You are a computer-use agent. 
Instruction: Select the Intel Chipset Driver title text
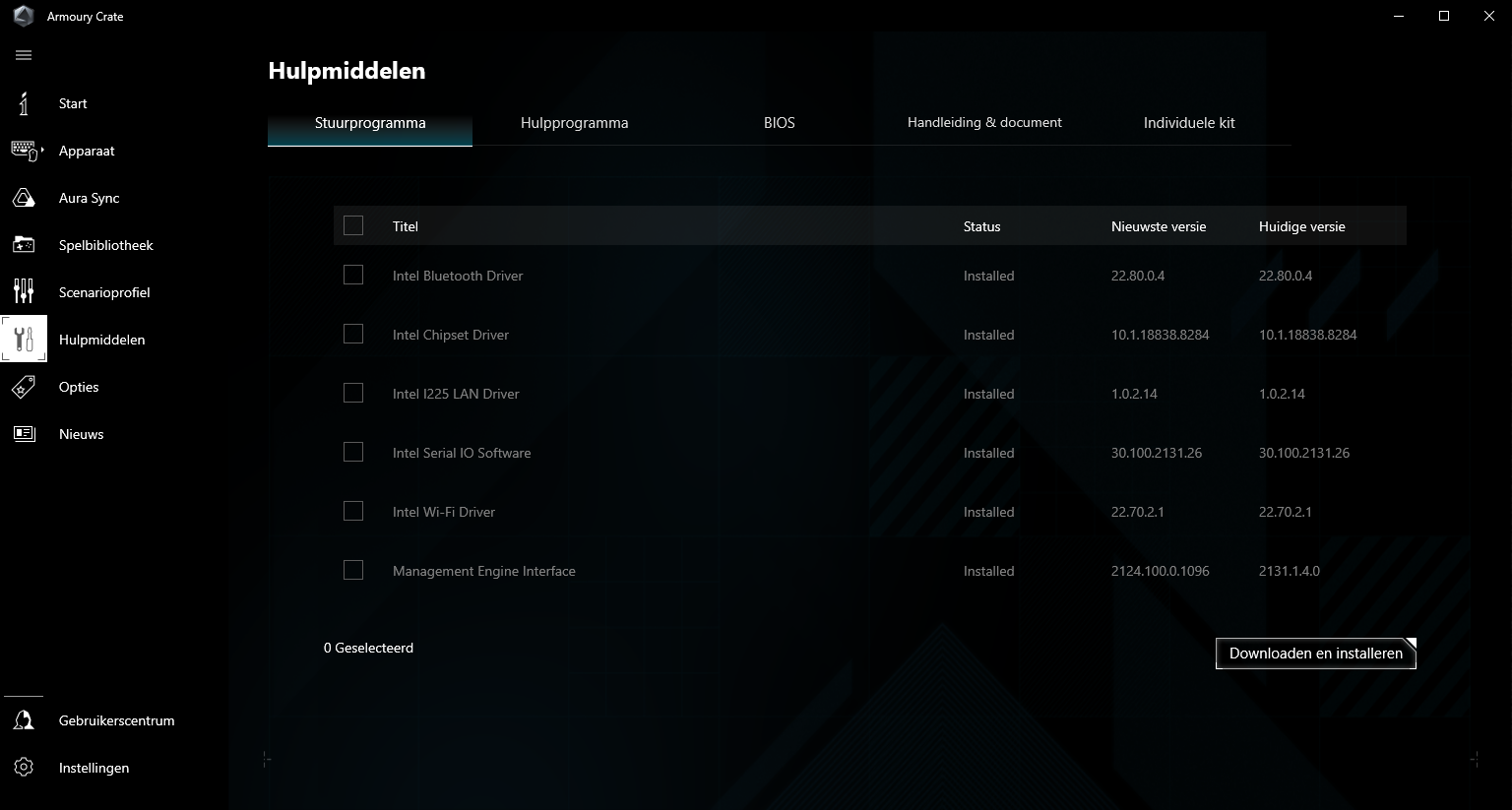(x=451, y=335)
